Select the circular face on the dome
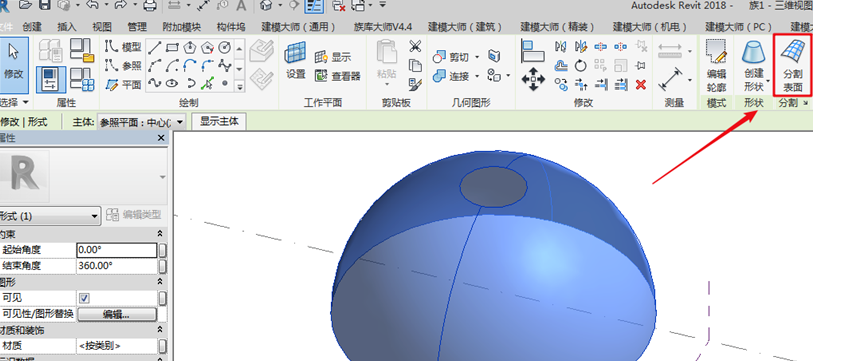The image size is (848, 361). 493,186
